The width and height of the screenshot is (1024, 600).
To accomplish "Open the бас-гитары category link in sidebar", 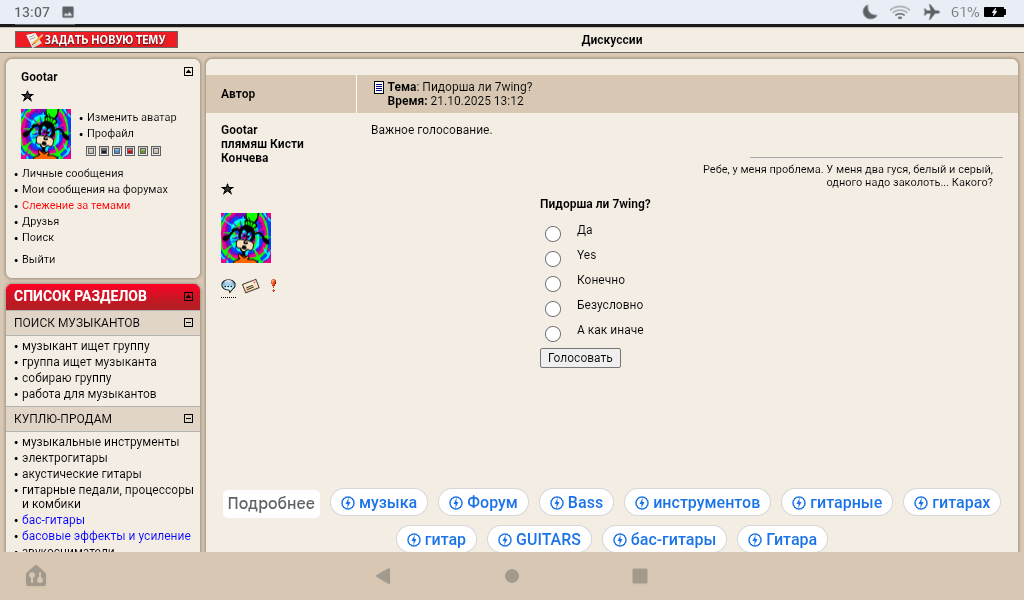I will (53, 520).
